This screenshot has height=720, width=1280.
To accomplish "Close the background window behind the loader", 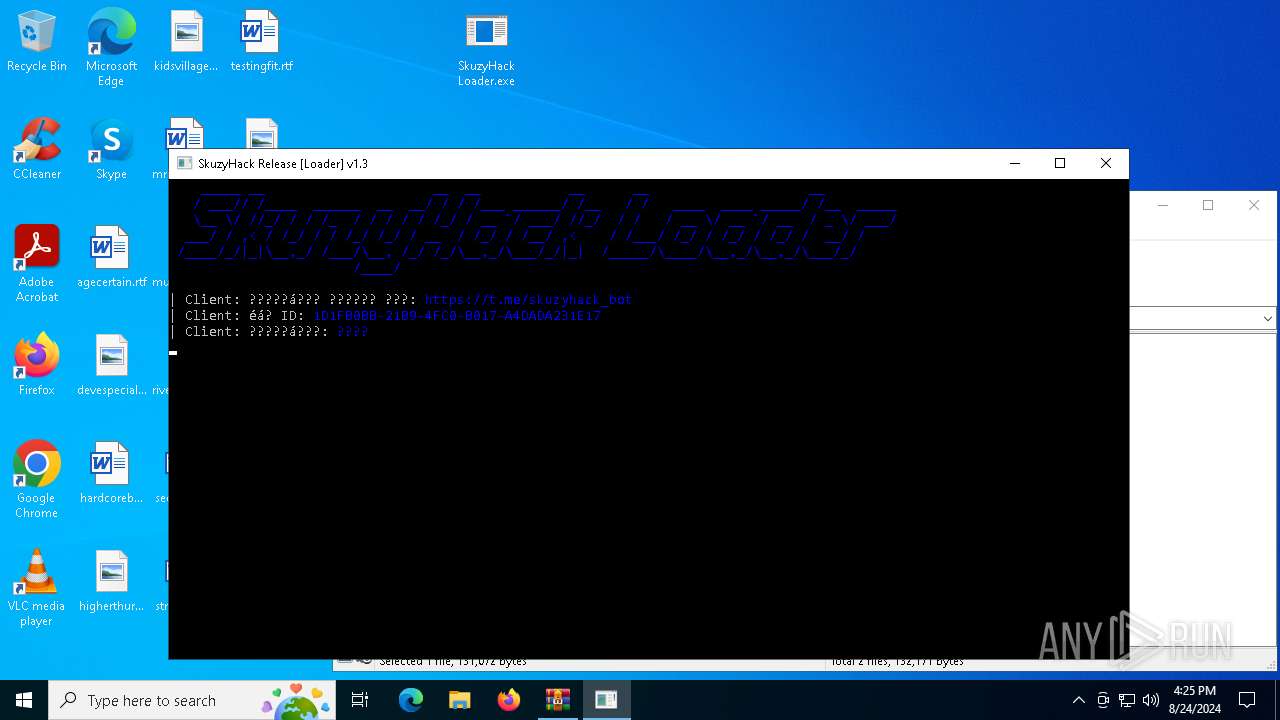I will point(1254,205).
